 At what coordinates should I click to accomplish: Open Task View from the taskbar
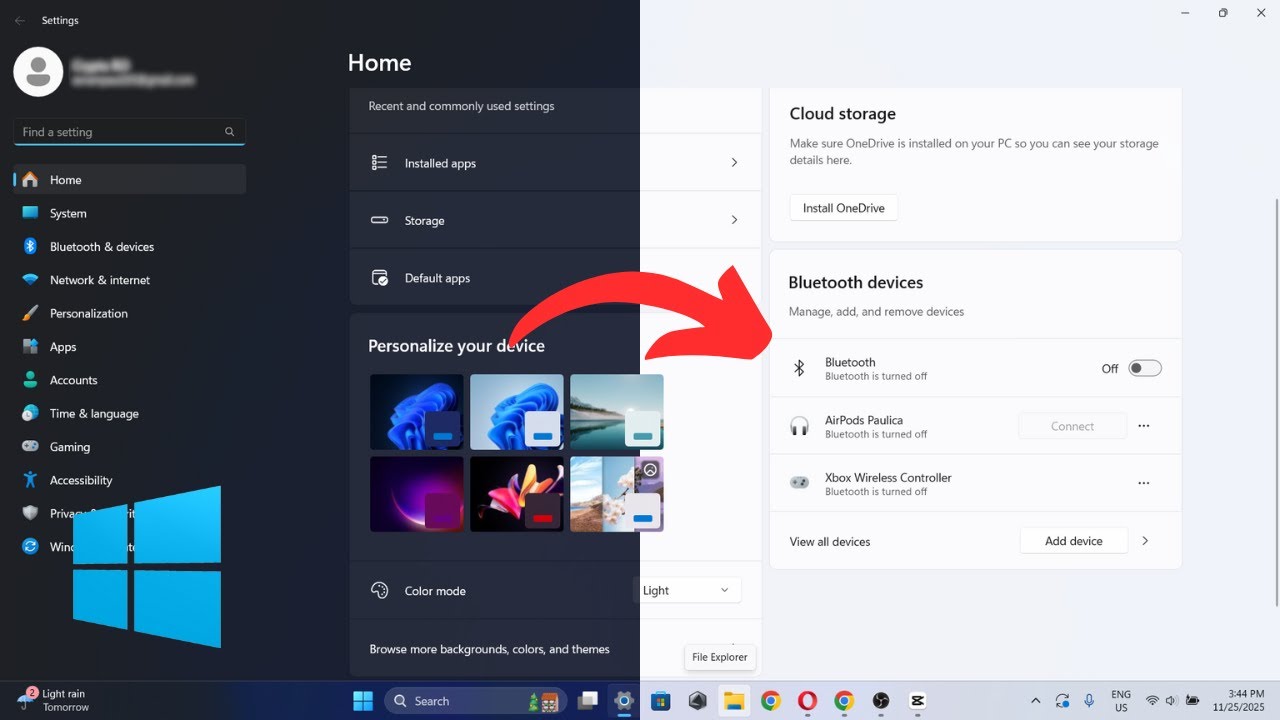coord(588,701)
